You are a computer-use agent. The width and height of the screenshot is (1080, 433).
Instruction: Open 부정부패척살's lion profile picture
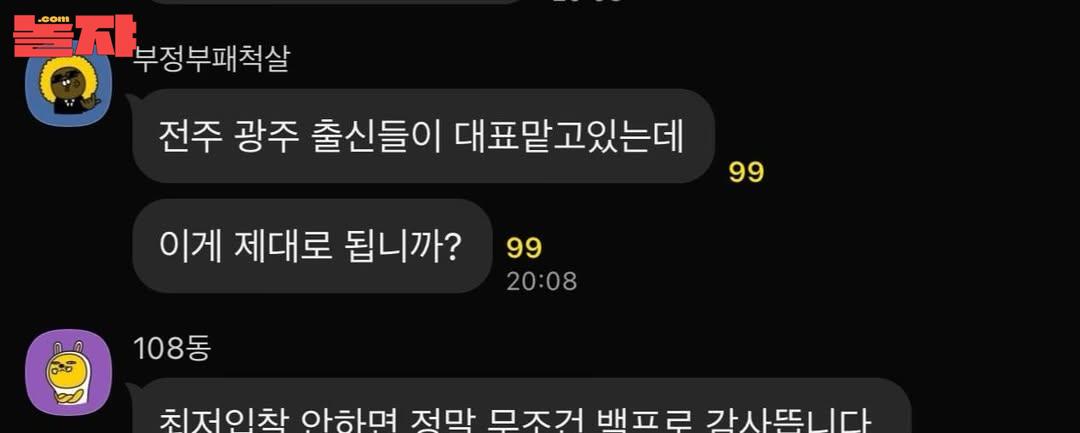[69, 85]
